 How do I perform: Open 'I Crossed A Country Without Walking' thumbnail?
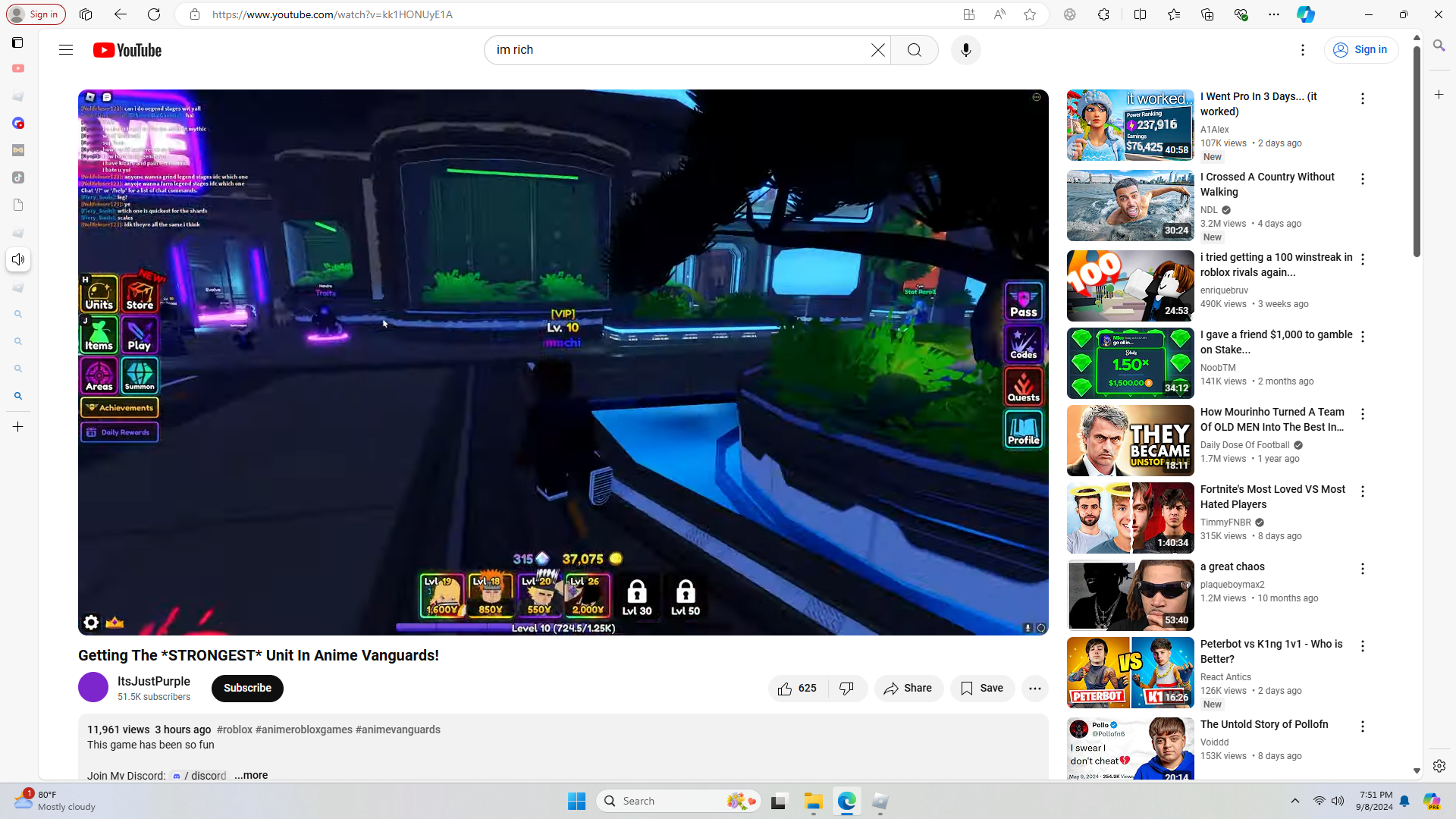[x=1130, y=206]
